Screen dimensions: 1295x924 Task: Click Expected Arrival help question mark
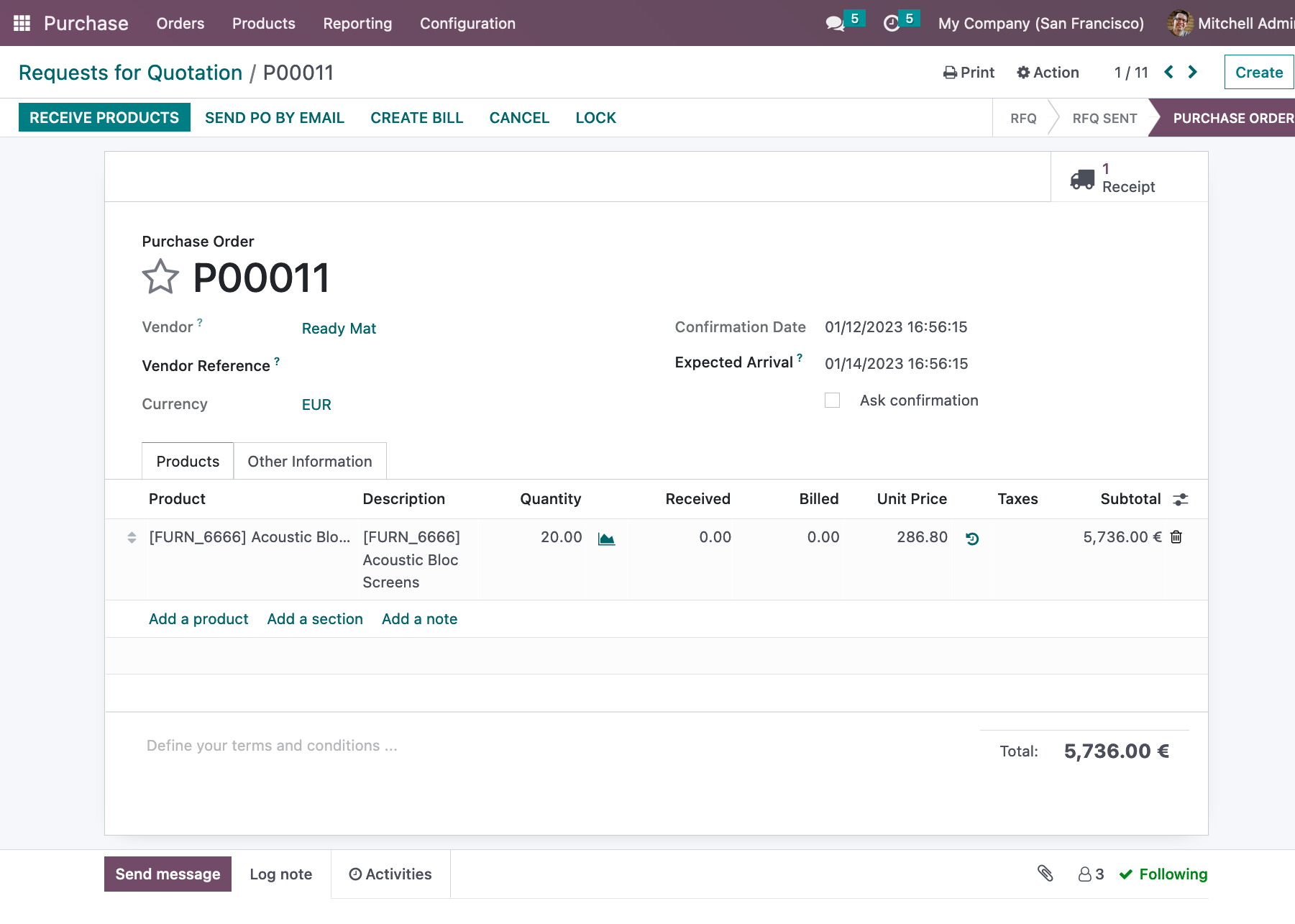(x=800, y=357)
